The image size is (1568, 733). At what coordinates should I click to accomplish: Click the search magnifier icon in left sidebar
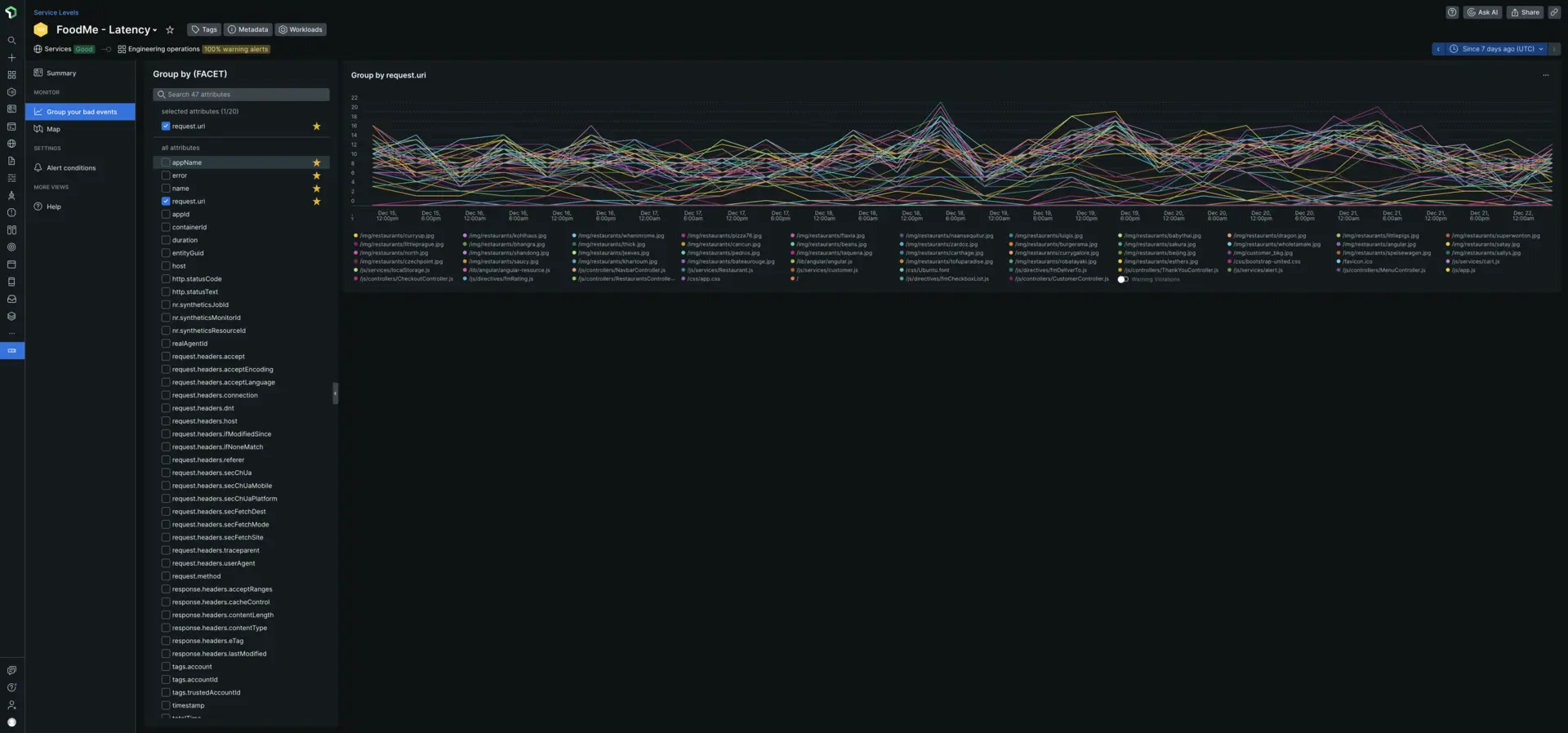click(11, 41)
